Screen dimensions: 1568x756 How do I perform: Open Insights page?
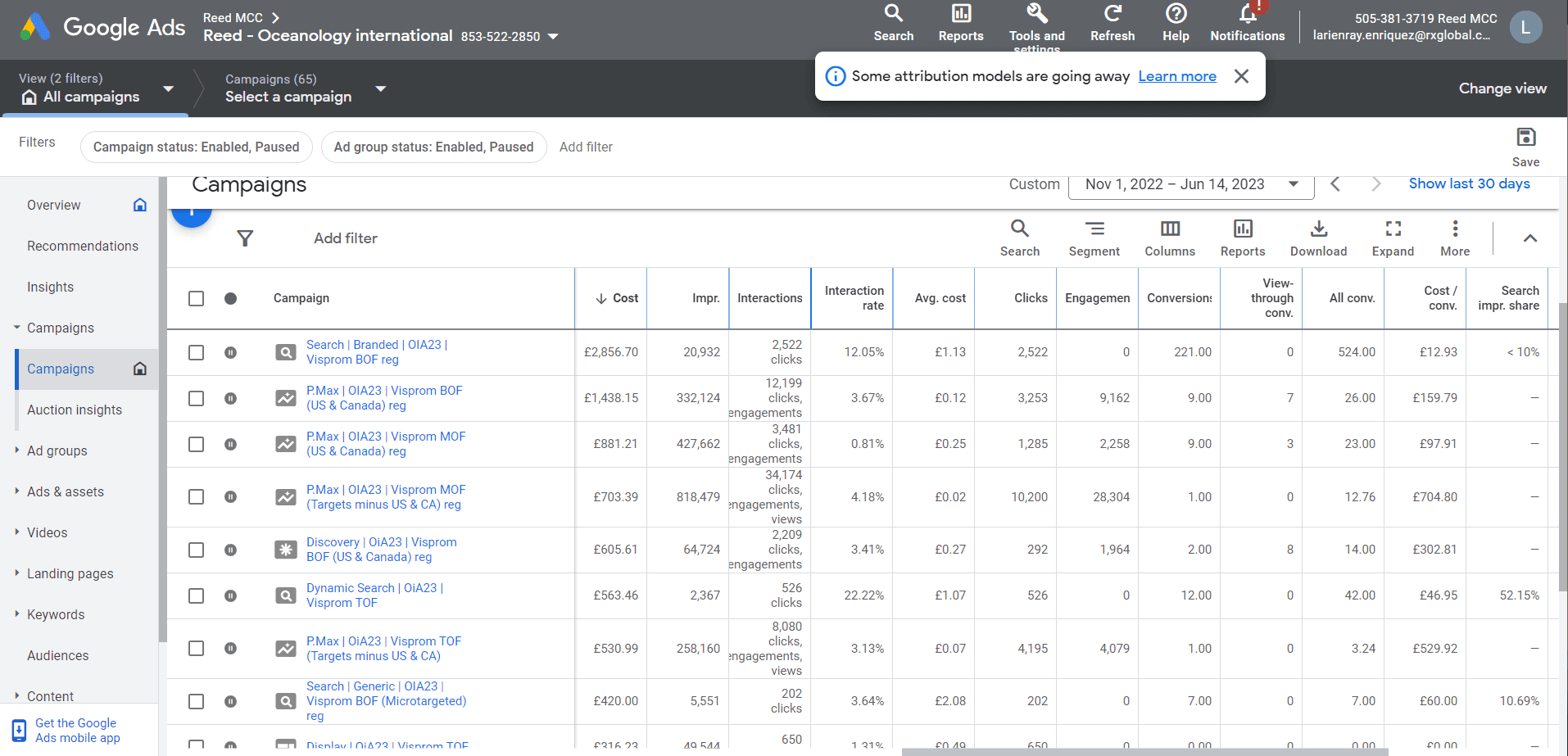tap(50, 287)
